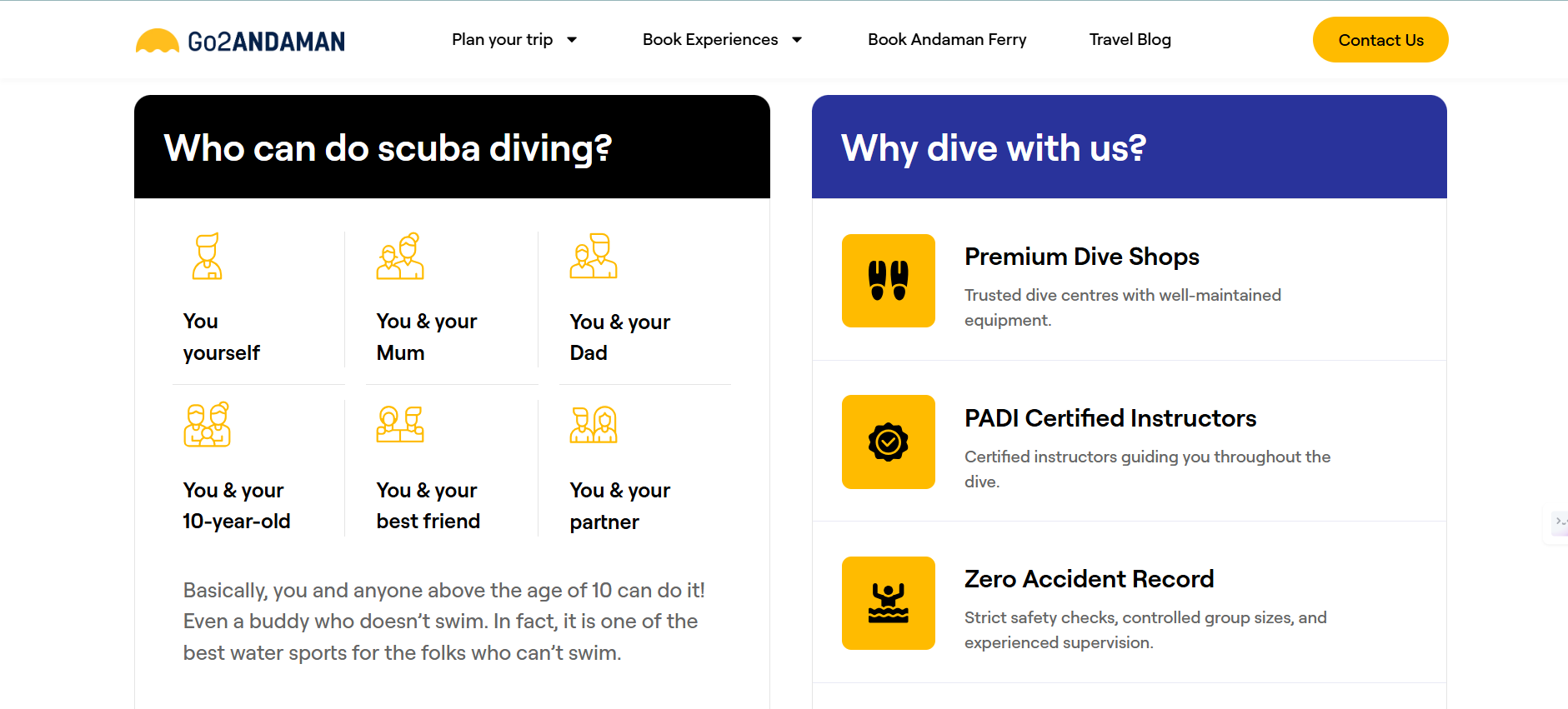Click the You & your partner icon
1568x709 pixels.
594,424
